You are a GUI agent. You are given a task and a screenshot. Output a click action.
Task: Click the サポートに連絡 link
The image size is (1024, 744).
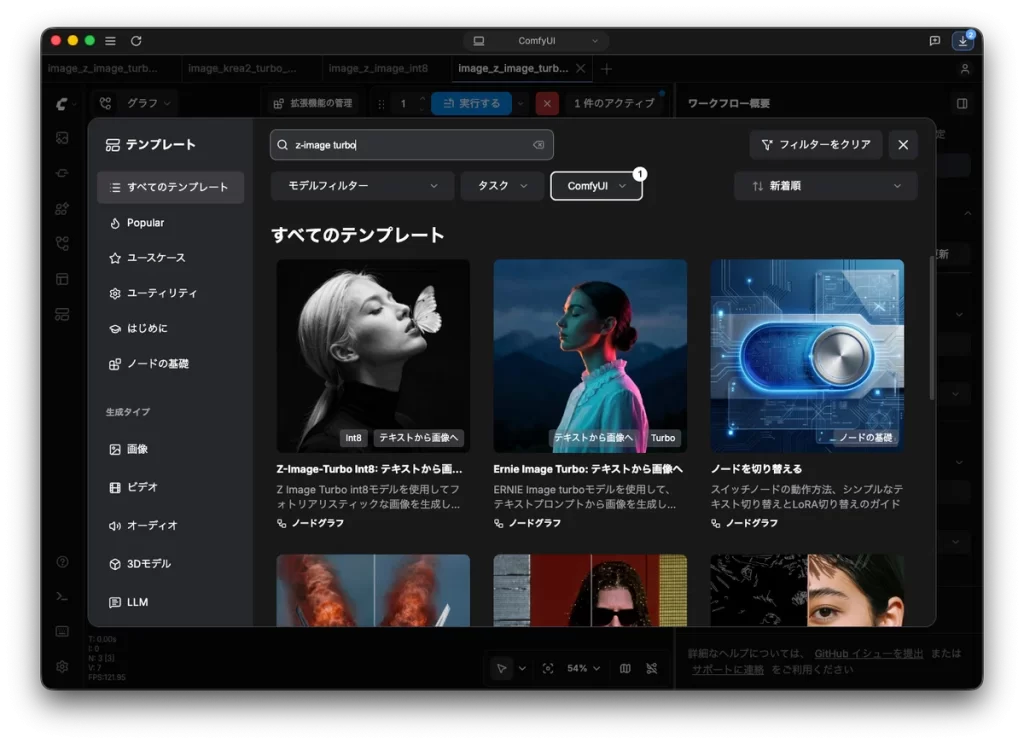tap(728, 670)
